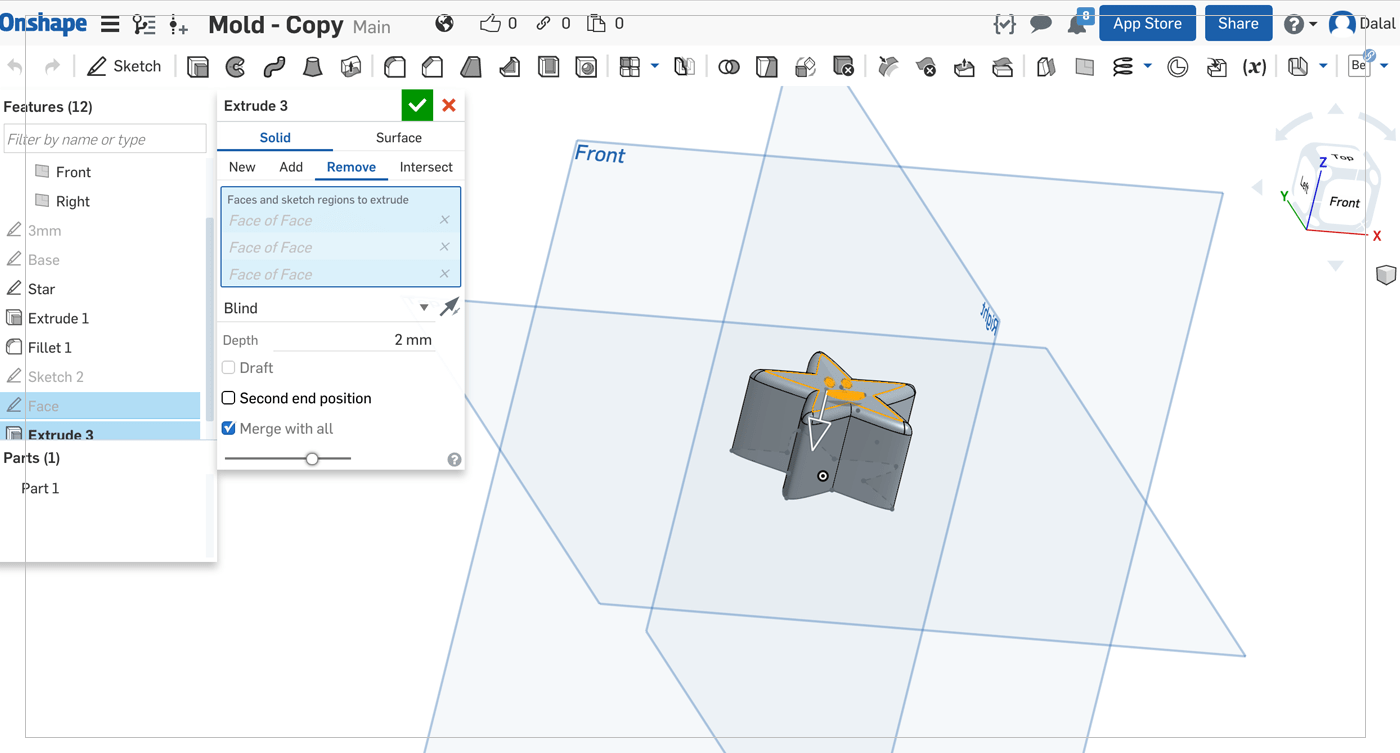Adjust the rollback preview slider handle
Image resolution: width=1400 pixels, height=753 pixels.
pyautogui.click(x=312, y=458)
